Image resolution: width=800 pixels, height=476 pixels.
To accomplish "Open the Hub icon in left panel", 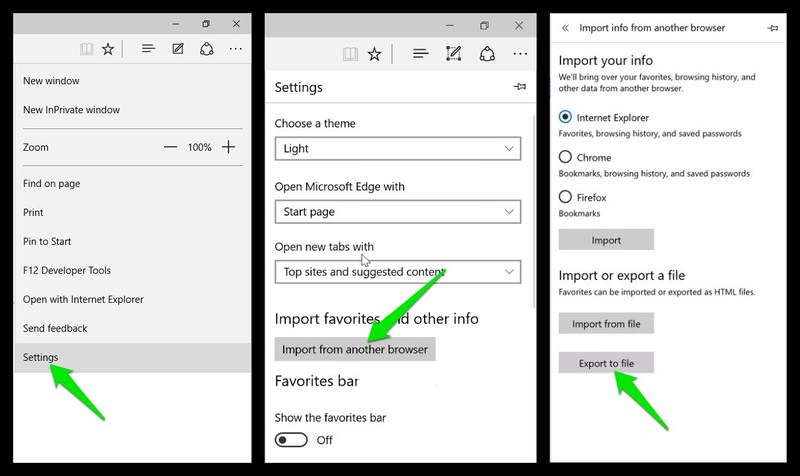I will pyautogui.click(x=148, y=48).
